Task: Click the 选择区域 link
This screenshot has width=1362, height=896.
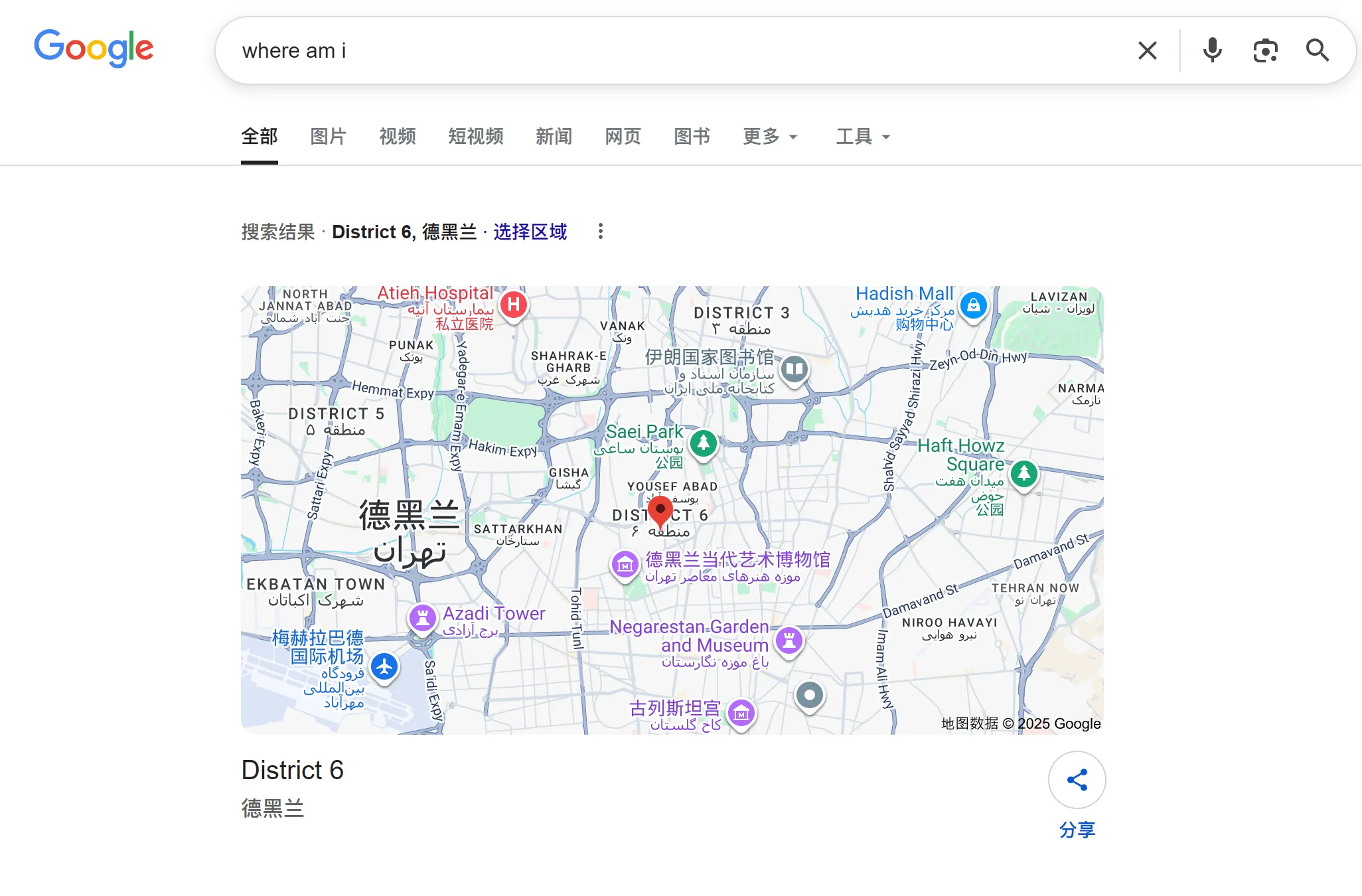Action: 529,232
